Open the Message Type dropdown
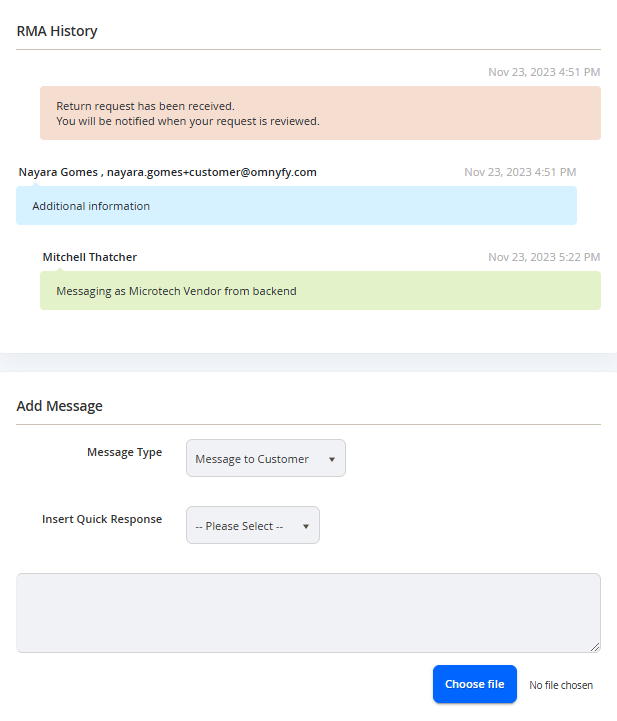Screen dimensions: 617x721 coord(266,458)
